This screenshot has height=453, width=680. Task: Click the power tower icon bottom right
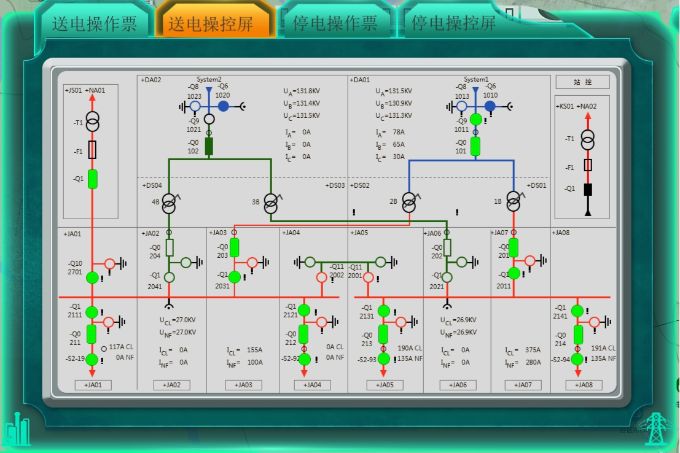655,428
